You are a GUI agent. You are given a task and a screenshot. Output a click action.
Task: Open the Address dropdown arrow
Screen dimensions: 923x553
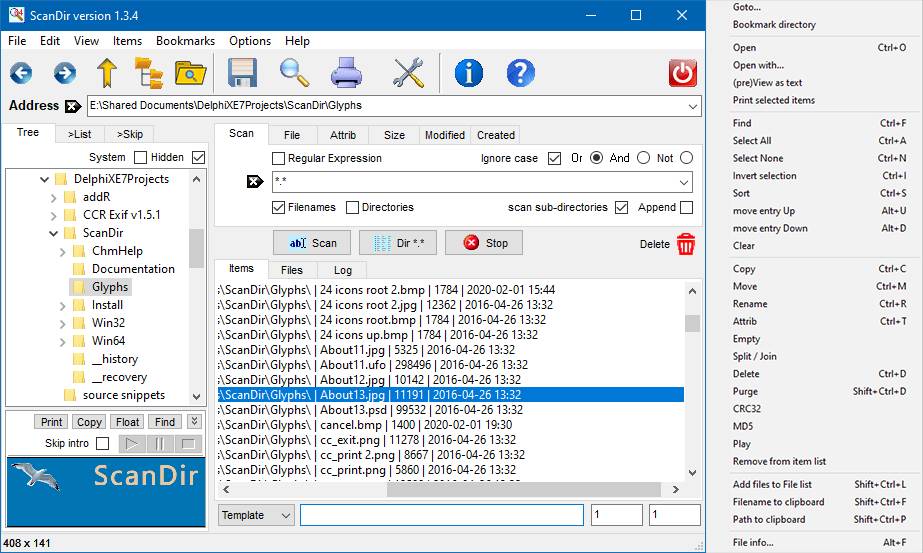pyautogui.click(x=693, y=107)
